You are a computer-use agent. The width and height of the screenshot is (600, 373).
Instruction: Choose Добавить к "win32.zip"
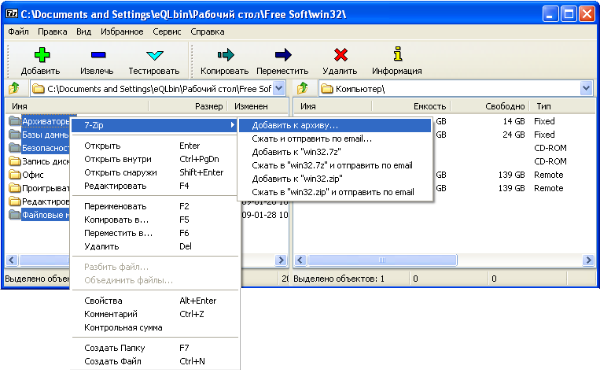click(x=335, y=179)
